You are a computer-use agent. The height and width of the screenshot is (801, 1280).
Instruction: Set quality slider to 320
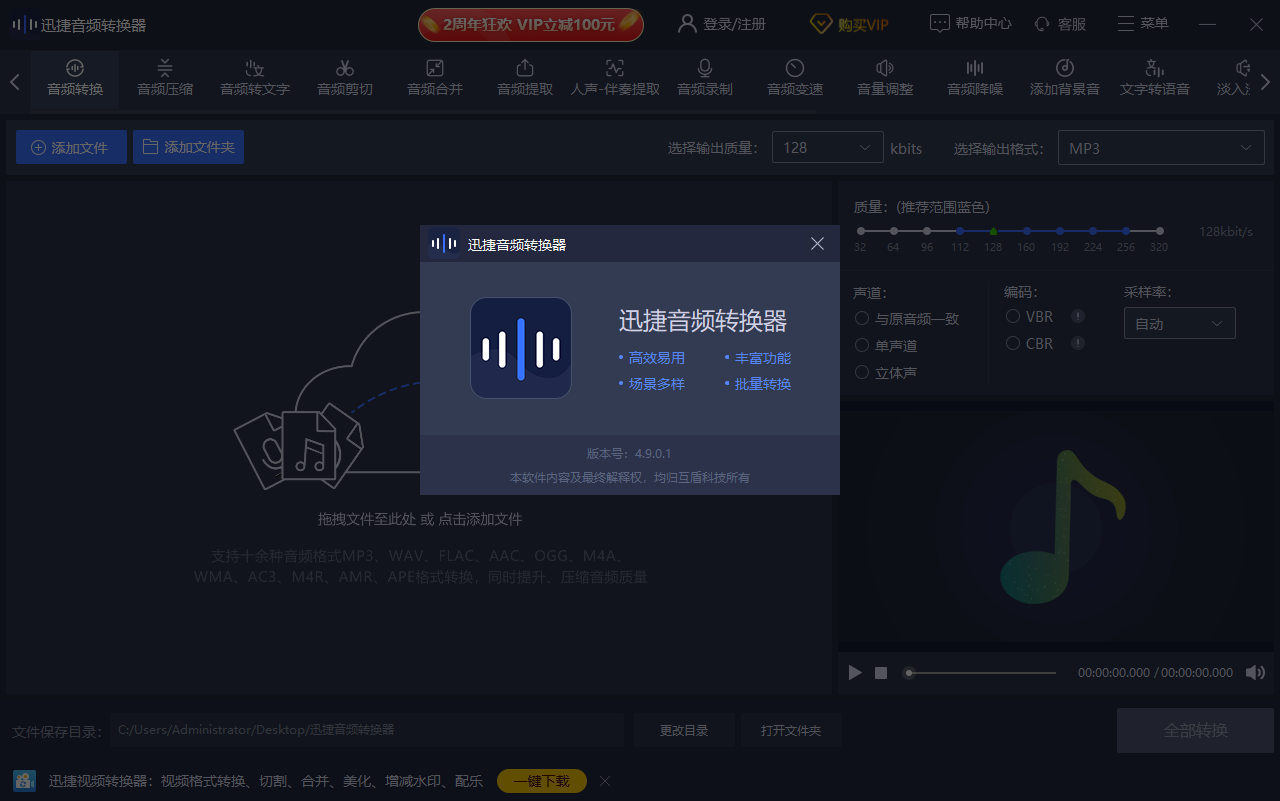click(1159, 231)
